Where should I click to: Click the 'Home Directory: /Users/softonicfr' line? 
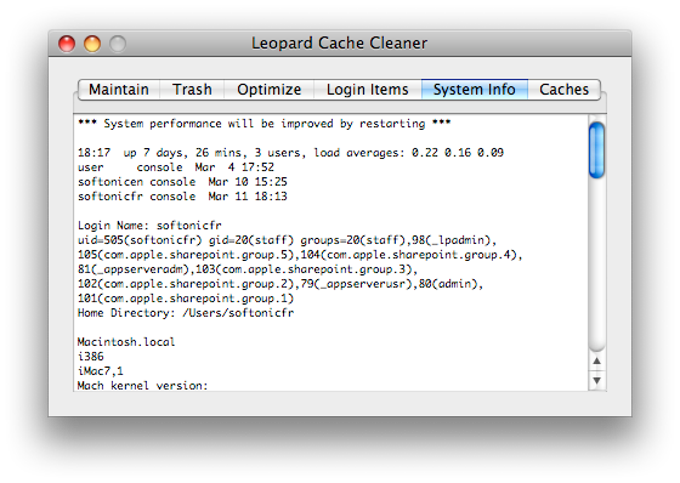click(186, 313)
